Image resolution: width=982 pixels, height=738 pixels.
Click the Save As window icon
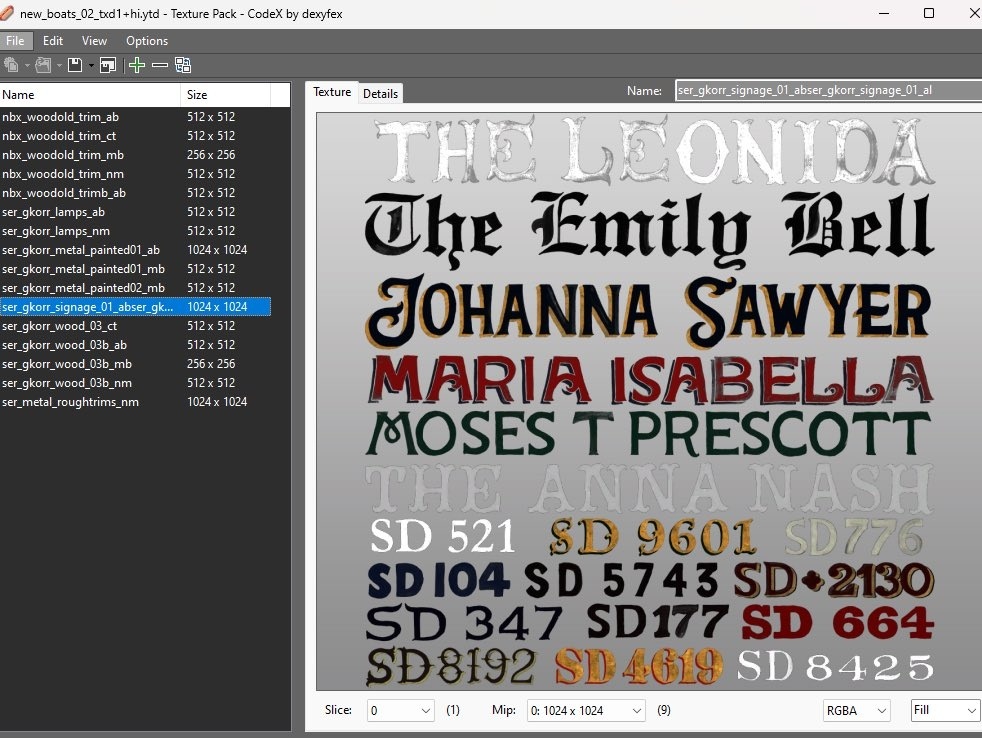[x=108, y=65]
